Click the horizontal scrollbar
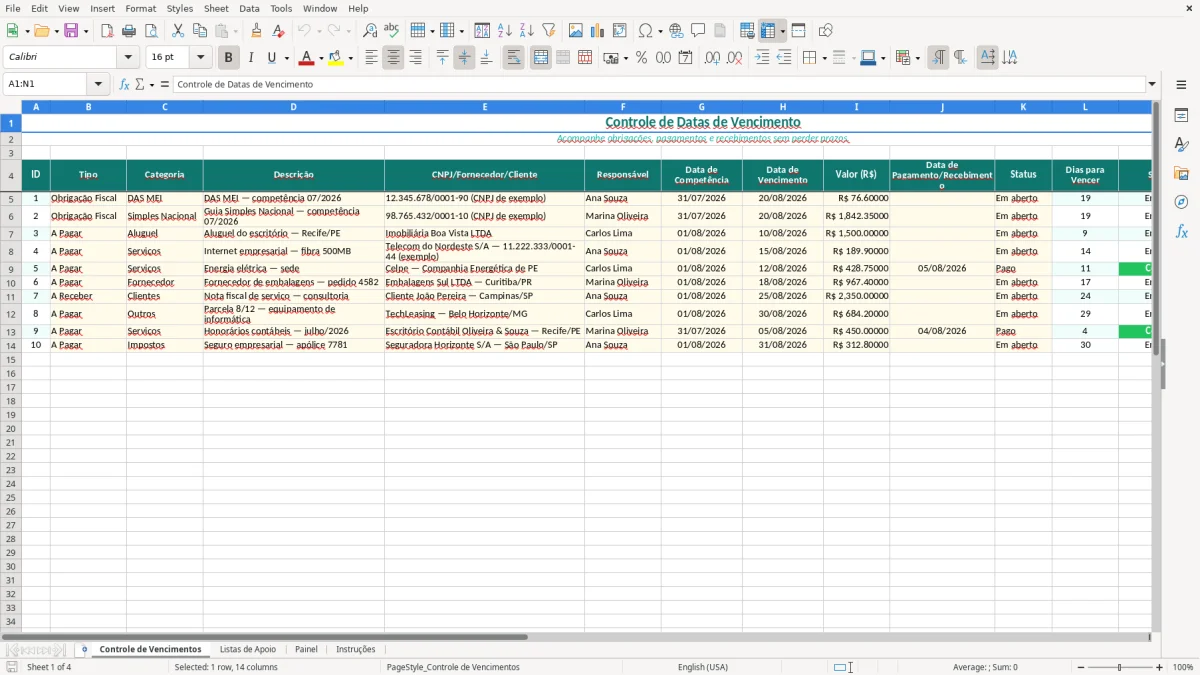 [x=575, y=637]
